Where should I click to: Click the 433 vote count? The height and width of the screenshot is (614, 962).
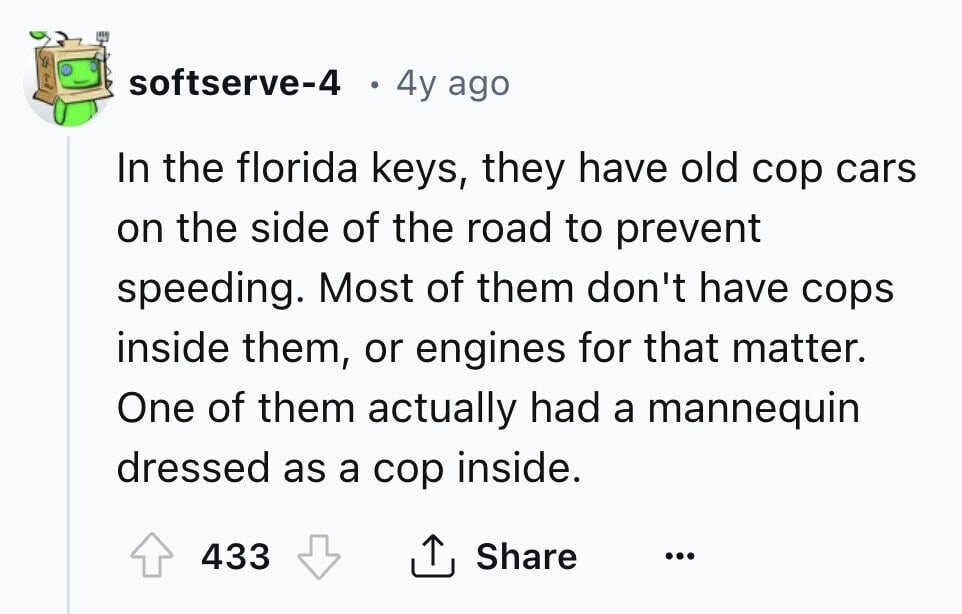[236, 556]
